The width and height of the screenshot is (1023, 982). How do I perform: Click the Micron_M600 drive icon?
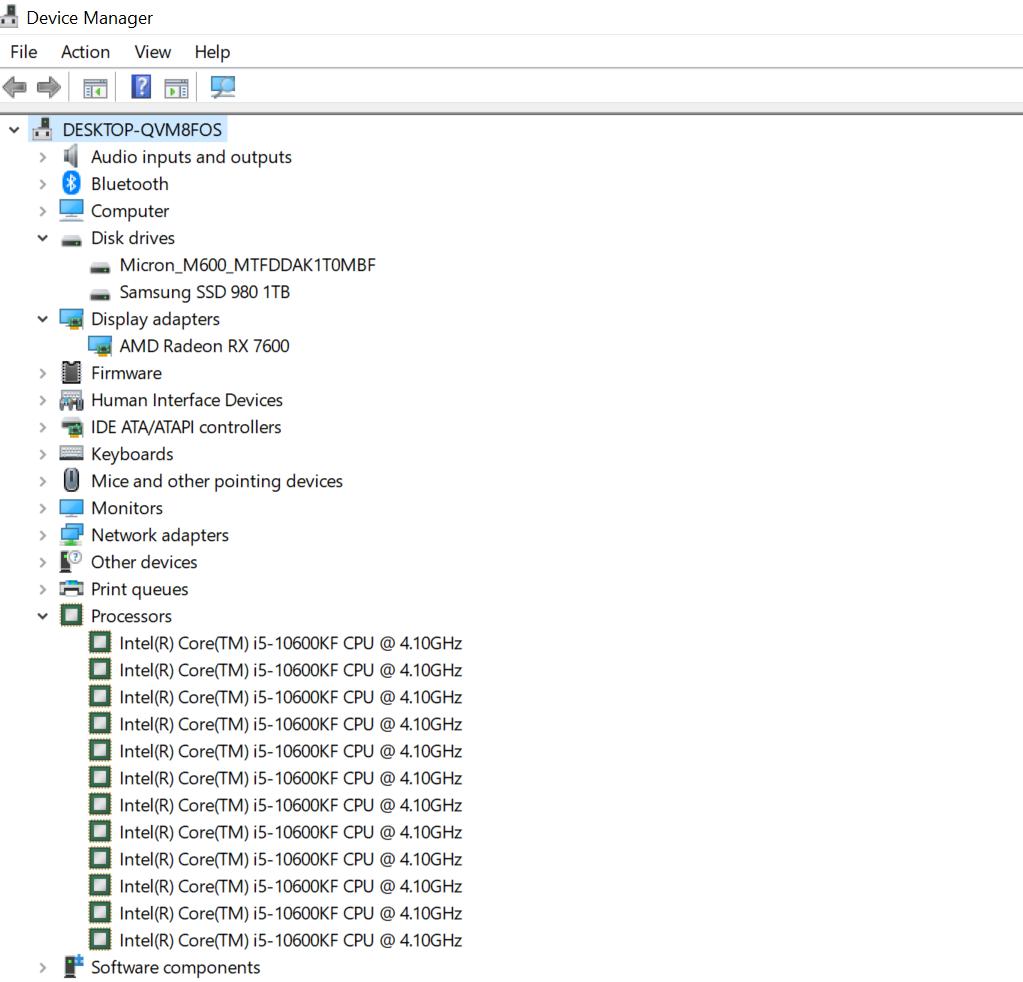pyautogui.click(x=100, y=267)
